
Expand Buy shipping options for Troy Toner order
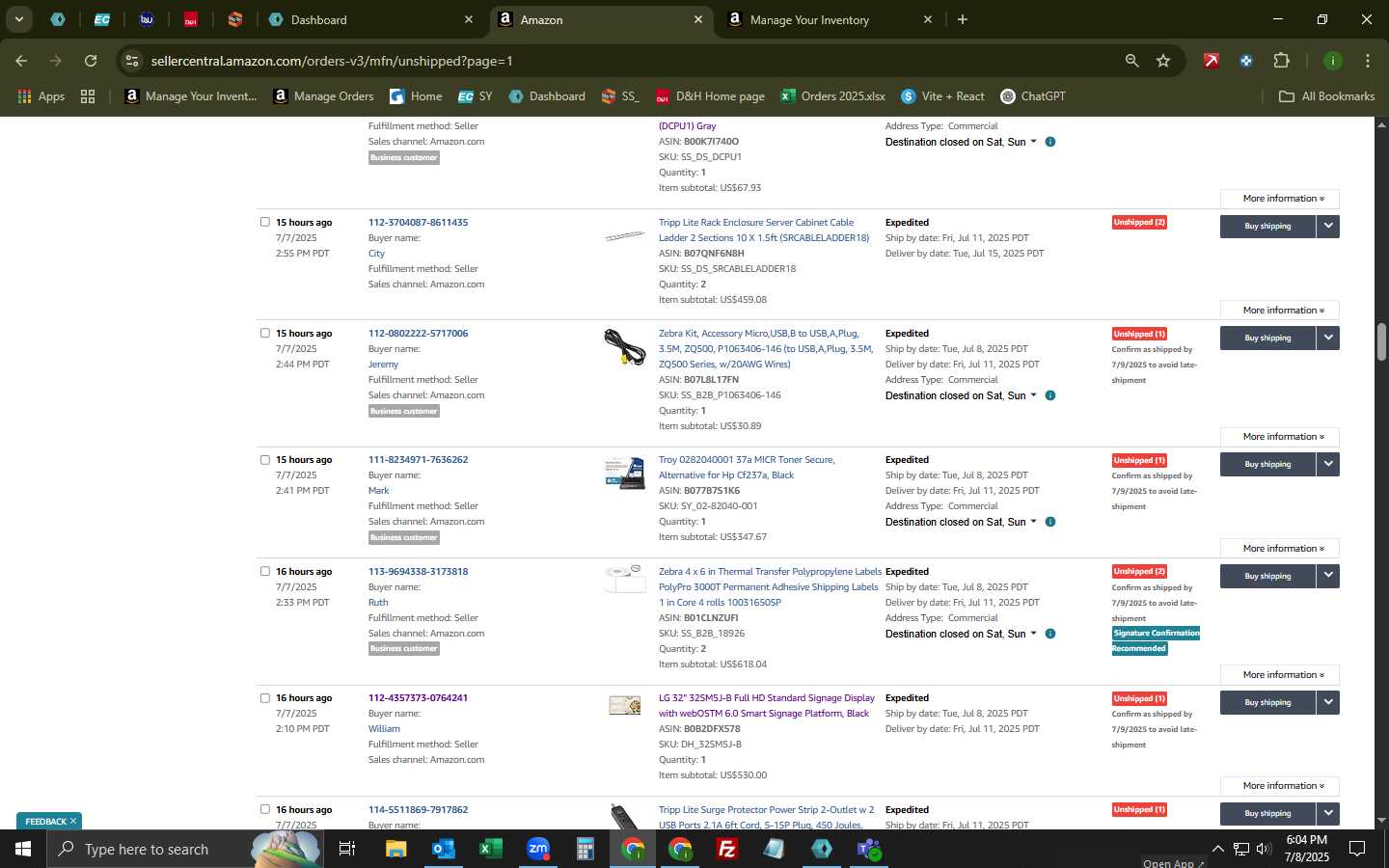pos(1328,464)
